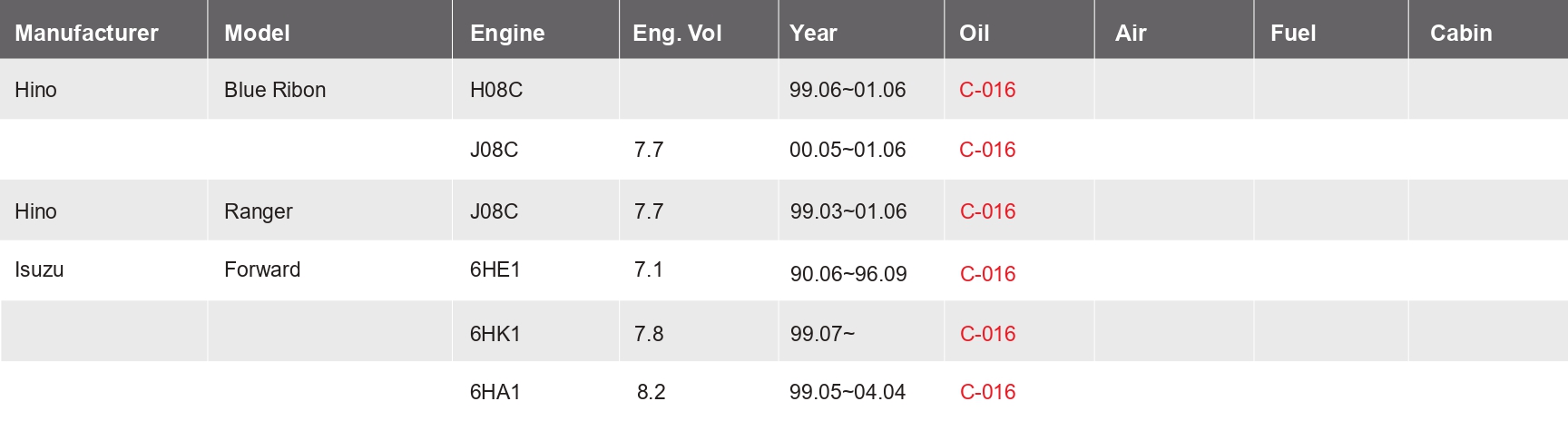Select the Year column header
This screenshot has width=1568, height=421.
[x=813, y=34]
